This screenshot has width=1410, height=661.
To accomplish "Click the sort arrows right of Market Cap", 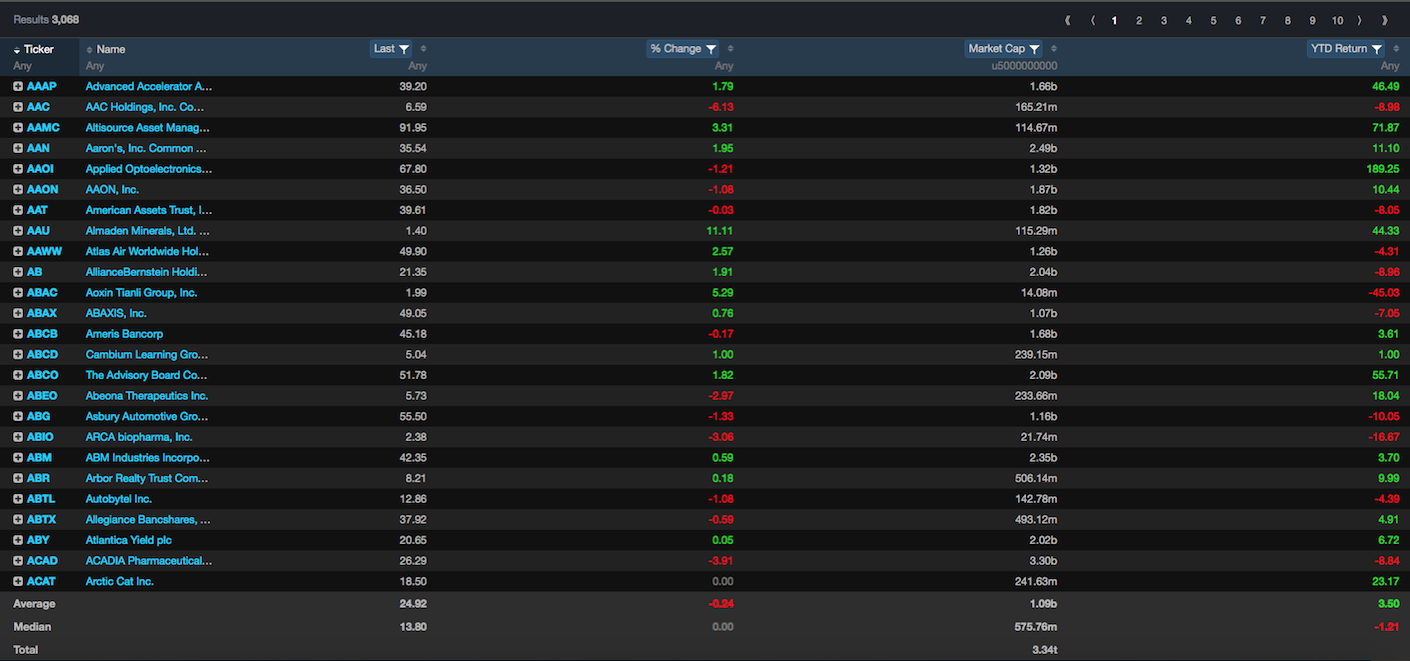I will click(x=1054, y=49).
